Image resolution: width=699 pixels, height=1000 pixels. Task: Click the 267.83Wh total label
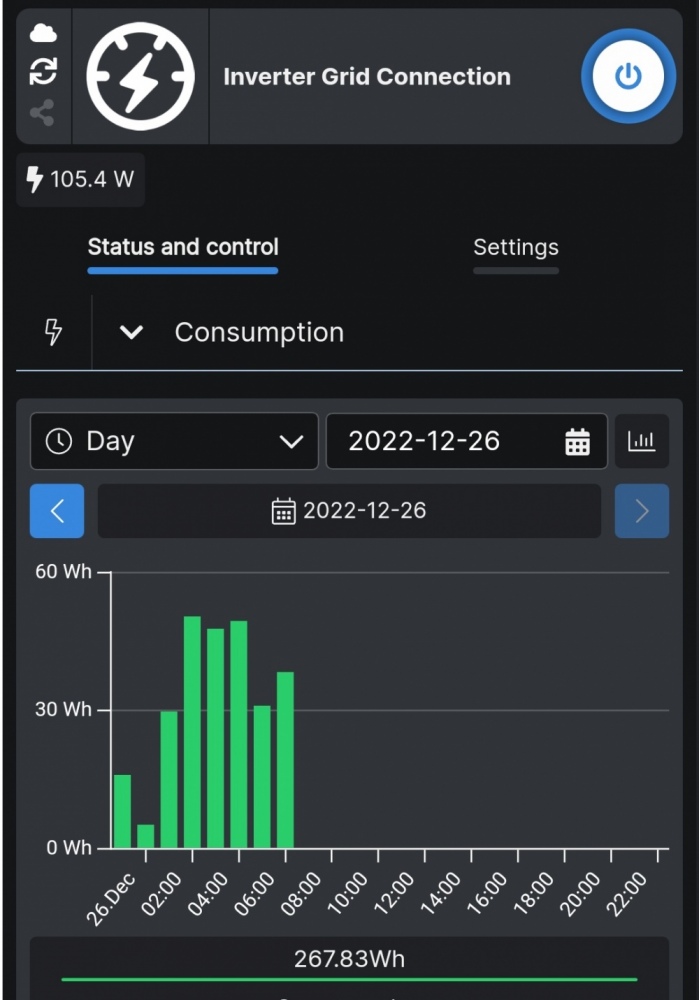349,959
